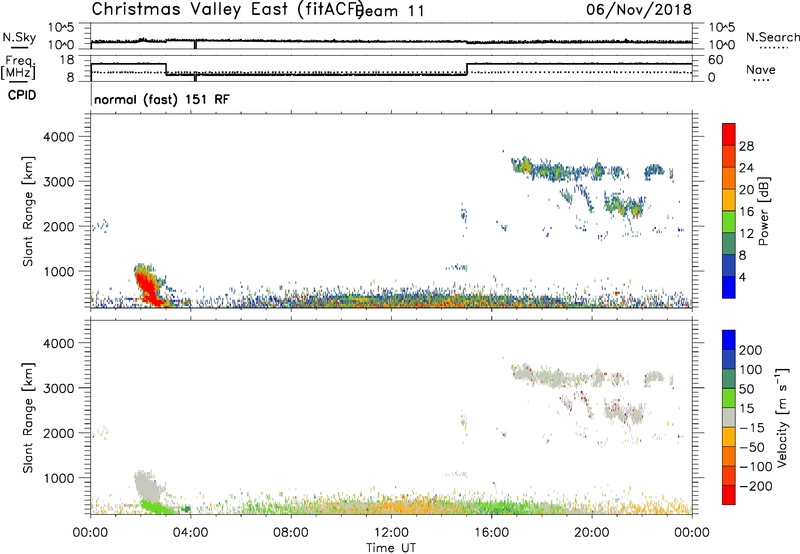
Task: Click the "20:00" time tick label
Action: pyautogui.click(x=591, y=533)
